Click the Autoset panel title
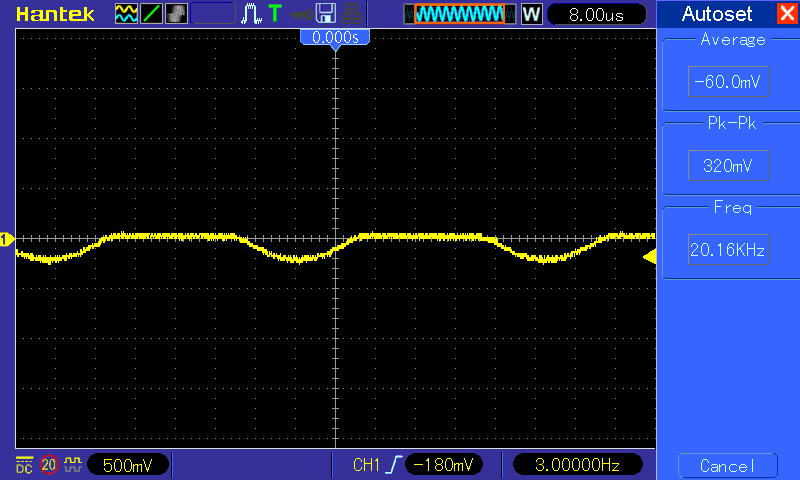 pyautogui.click(x=717, y=14)
